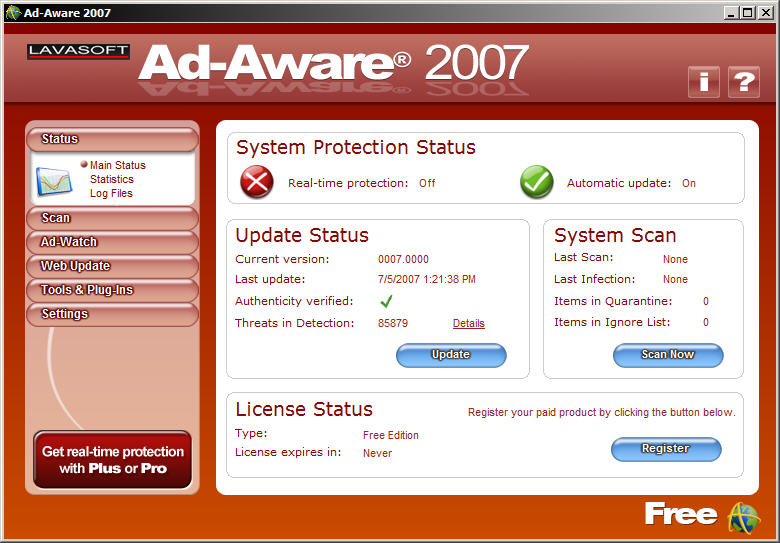Select Log Files sub-item
780x543 pixels.
coord(111,193)
